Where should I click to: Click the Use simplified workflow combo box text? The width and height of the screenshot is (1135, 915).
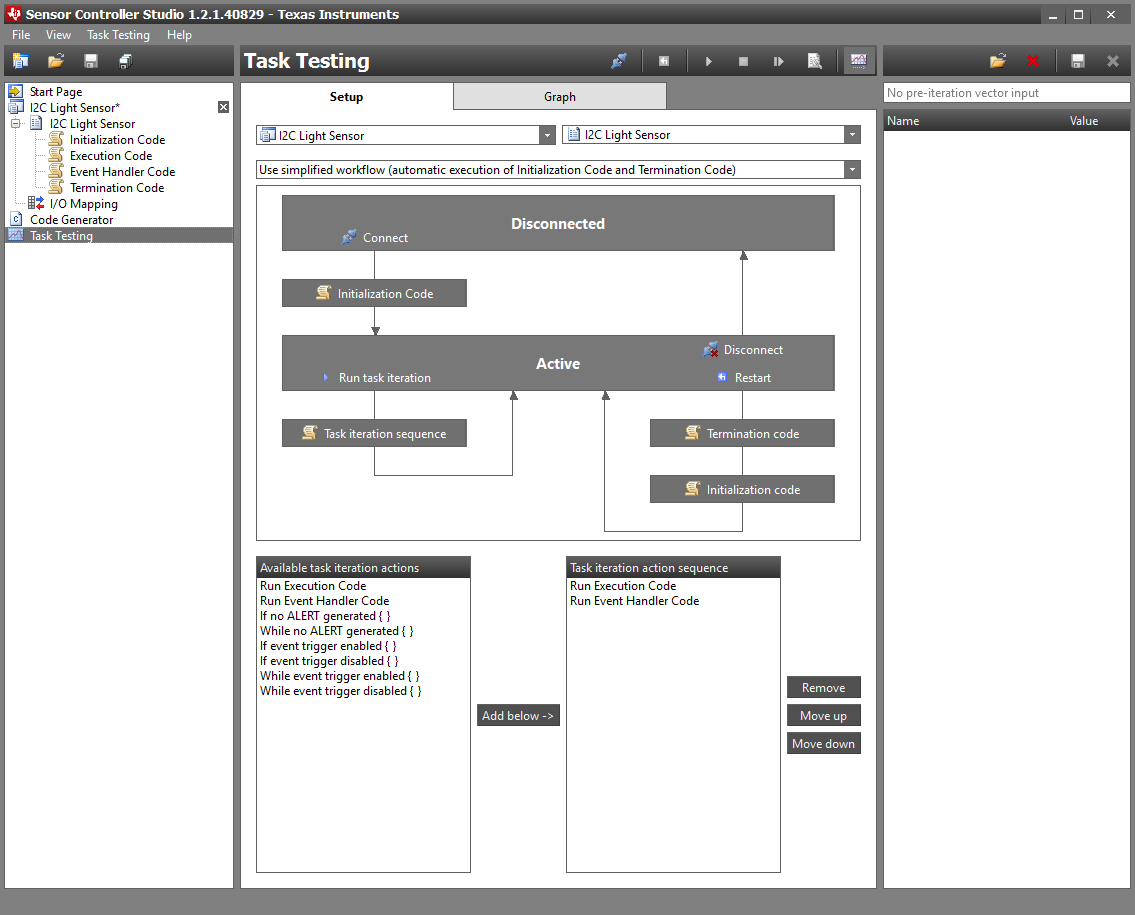pyautogui.click(x=497, y=169)
